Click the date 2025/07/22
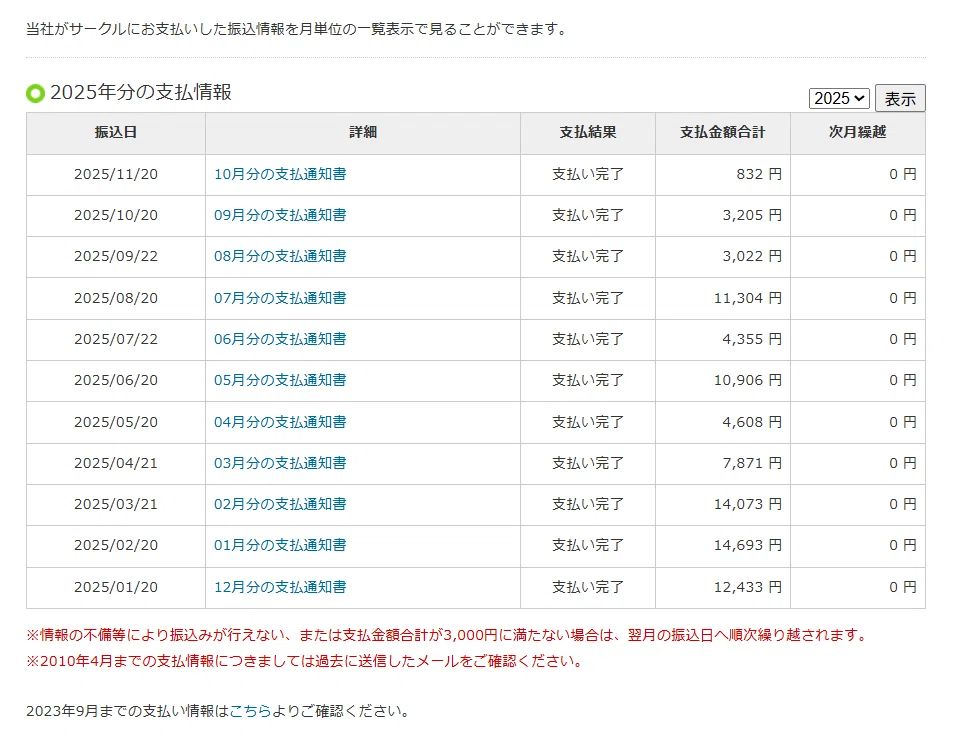The height and width of the screenshot is (754, 972). [116, 339]
